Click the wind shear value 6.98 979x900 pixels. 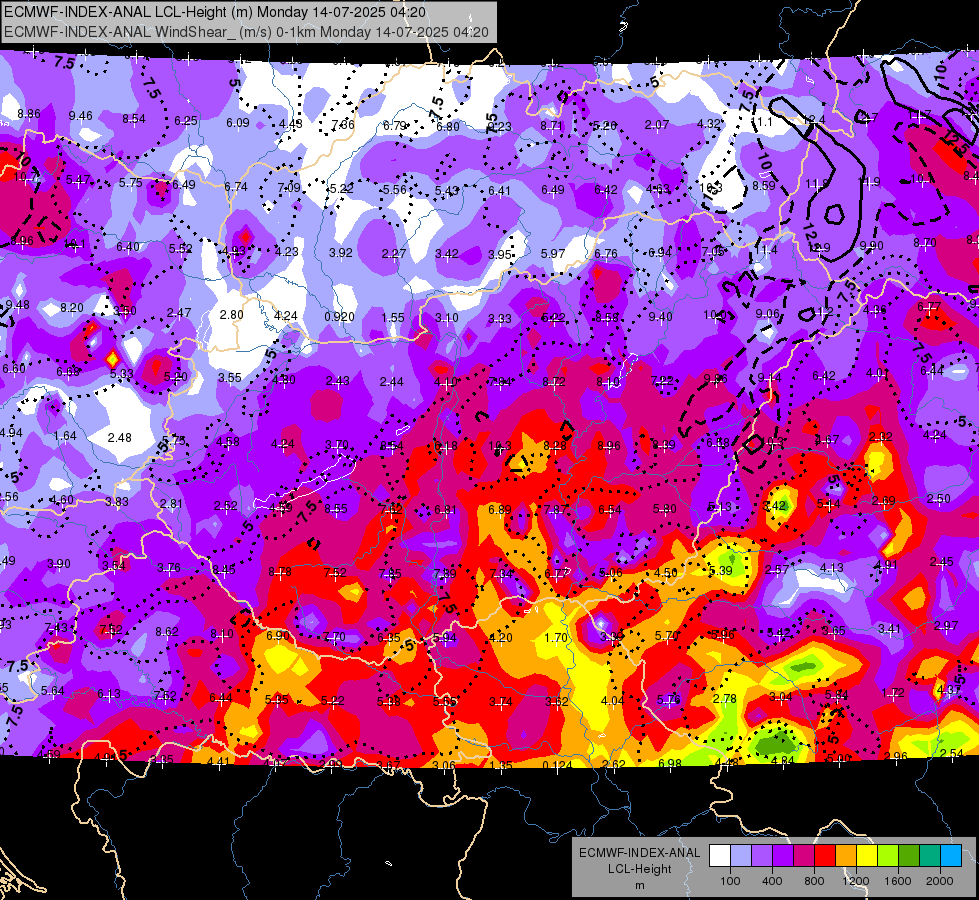[670, 764]
